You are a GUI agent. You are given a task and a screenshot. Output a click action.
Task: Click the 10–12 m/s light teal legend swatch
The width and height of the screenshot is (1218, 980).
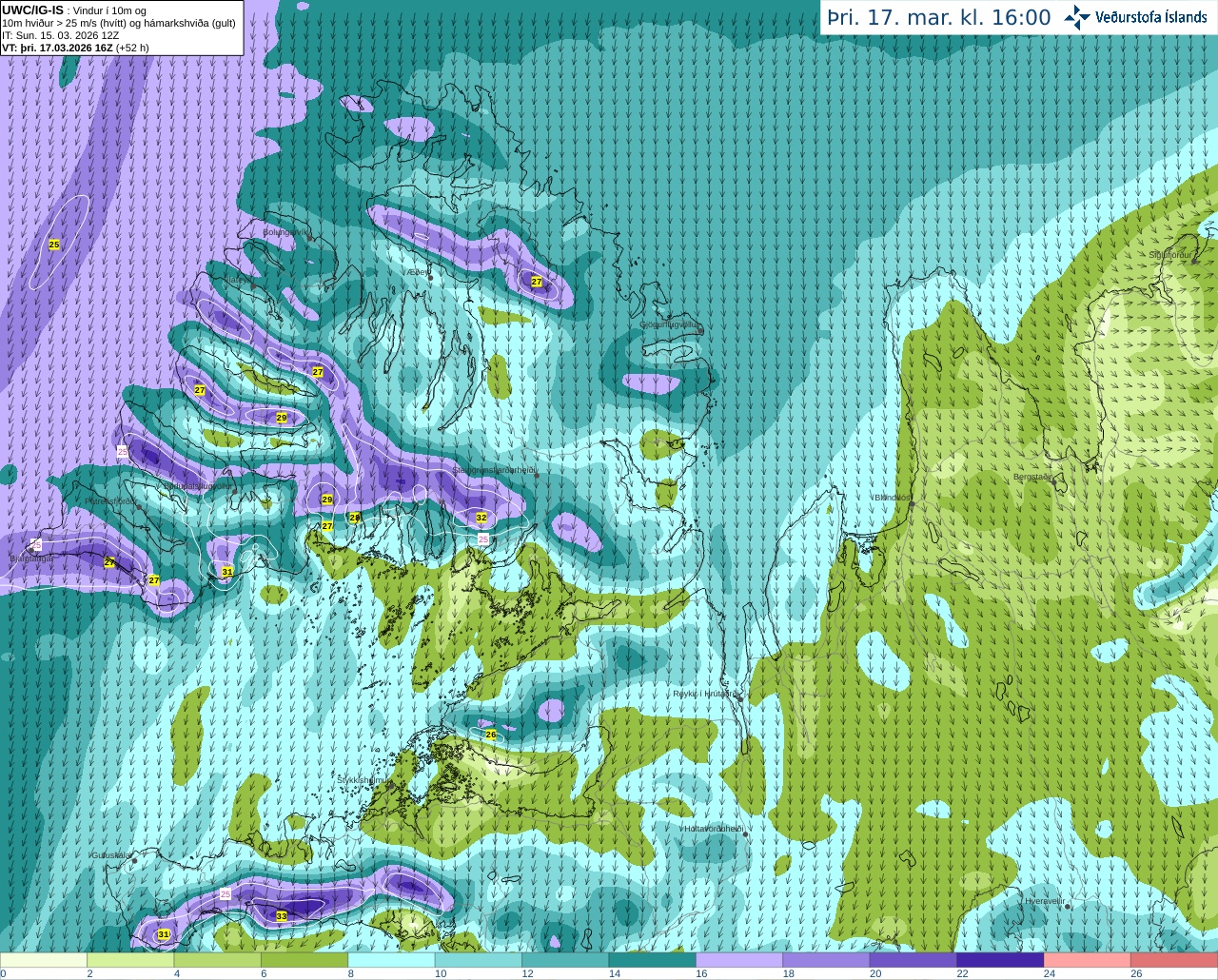(x=478, y=960)
